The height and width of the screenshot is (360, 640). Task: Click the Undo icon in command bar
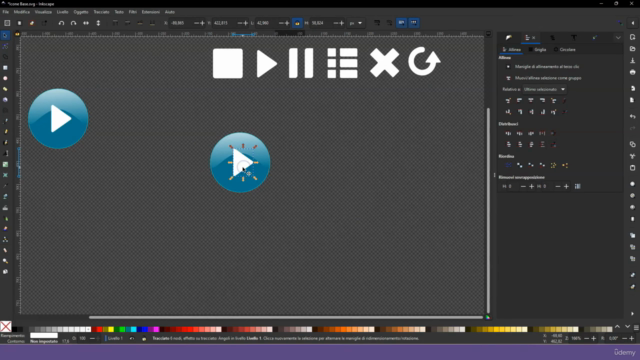[633, 116]
